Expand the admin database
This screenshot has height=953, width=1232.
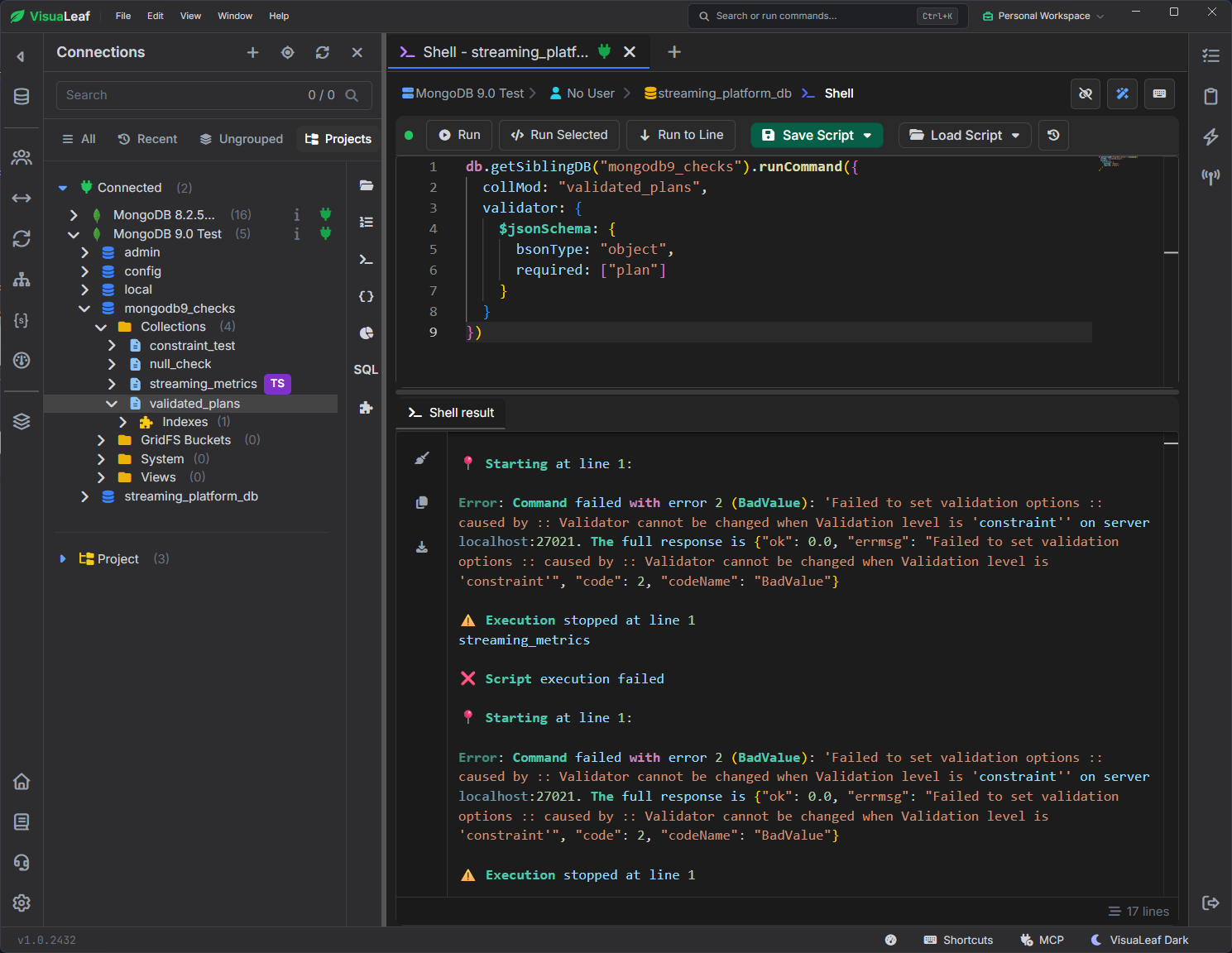click(84, 252)
